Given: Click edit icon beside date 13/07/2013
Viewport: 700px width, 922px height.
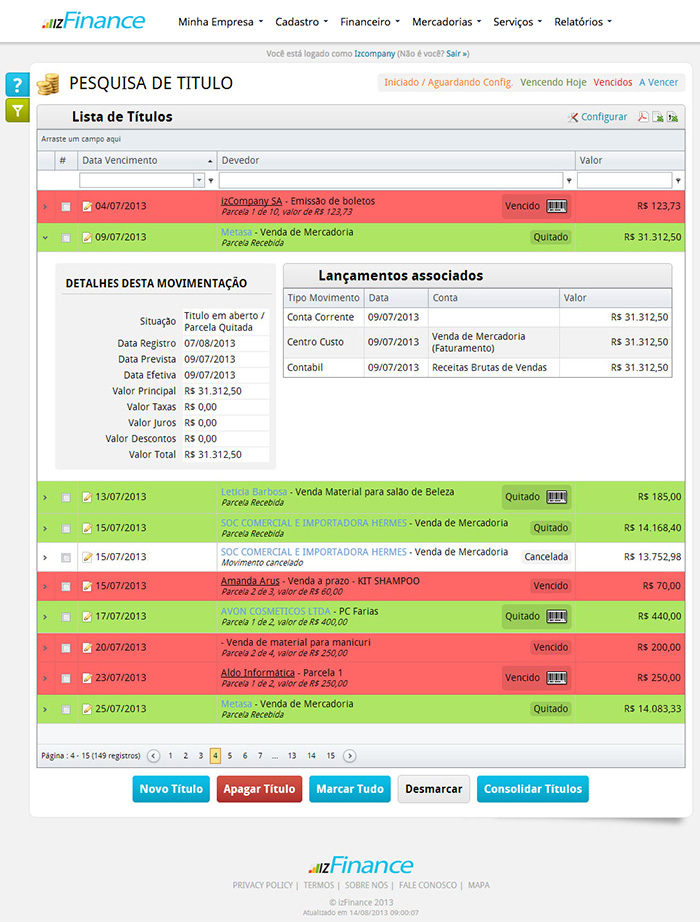Looking at the screenshot, I should [x=87, y=497].
